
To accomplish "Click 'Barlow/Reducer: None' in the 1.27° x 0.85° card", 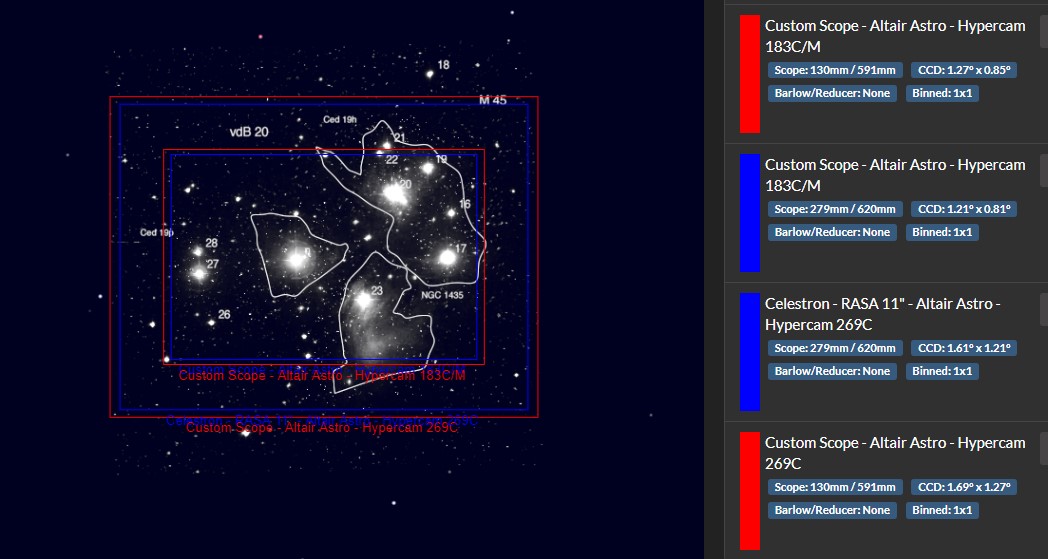I will 832,94.
